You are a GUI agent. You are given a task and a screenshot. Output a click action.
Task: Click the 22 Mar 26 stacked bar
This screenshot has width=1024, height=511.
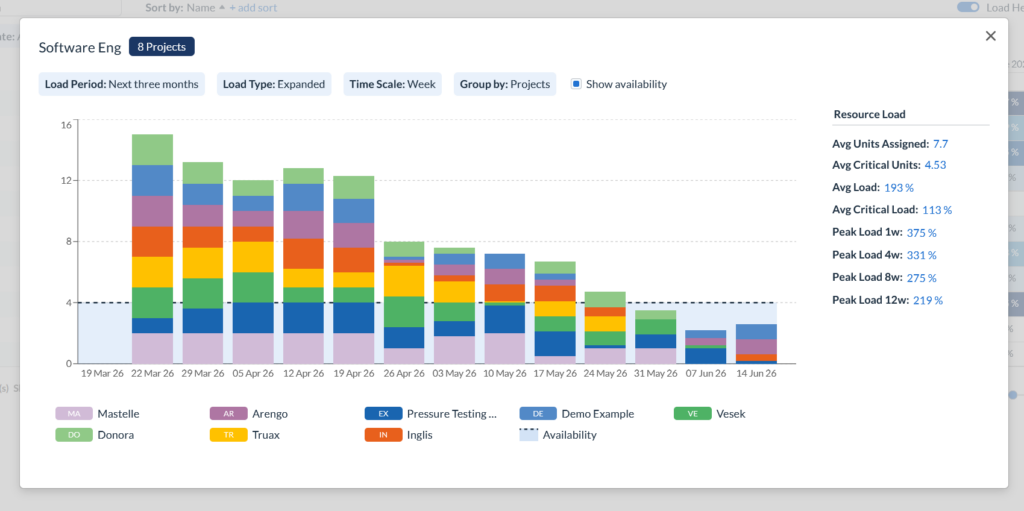coord(152,248)
